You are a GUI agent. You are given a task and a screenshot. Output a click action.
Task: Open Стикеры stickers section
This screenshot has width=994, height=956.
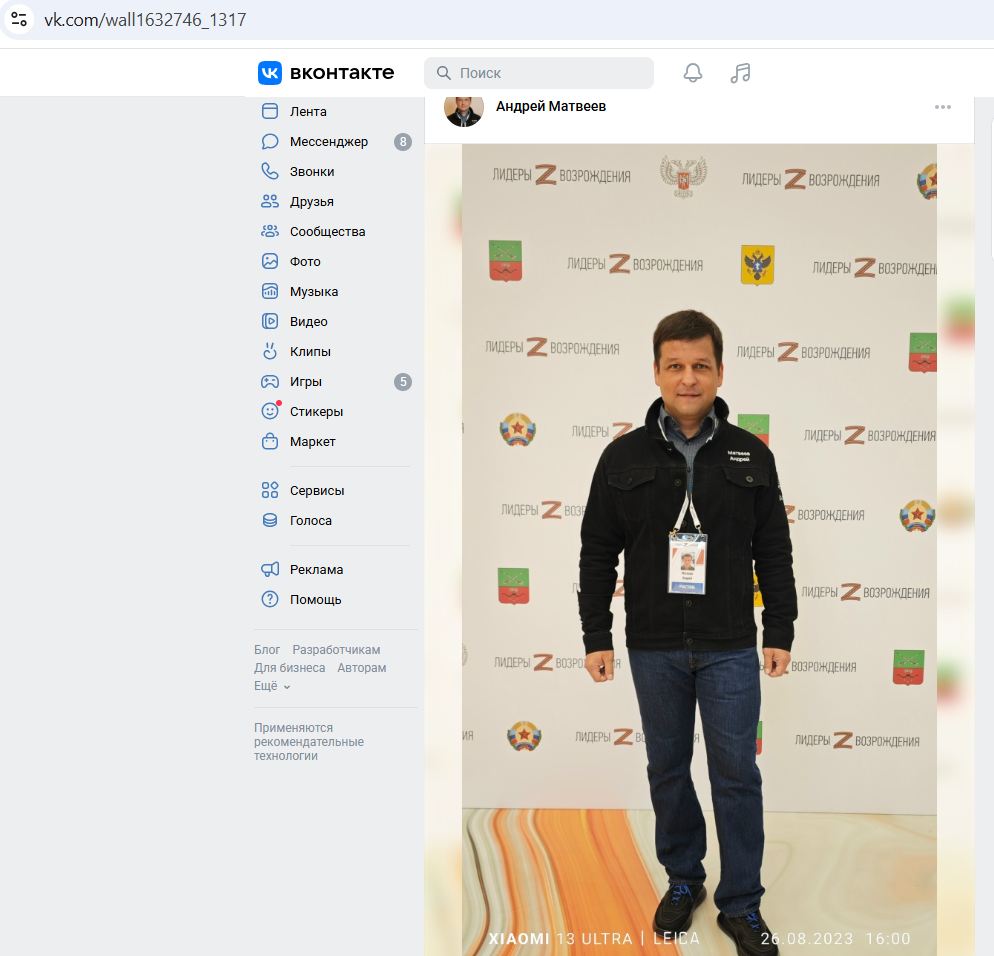tap(316, 412)
